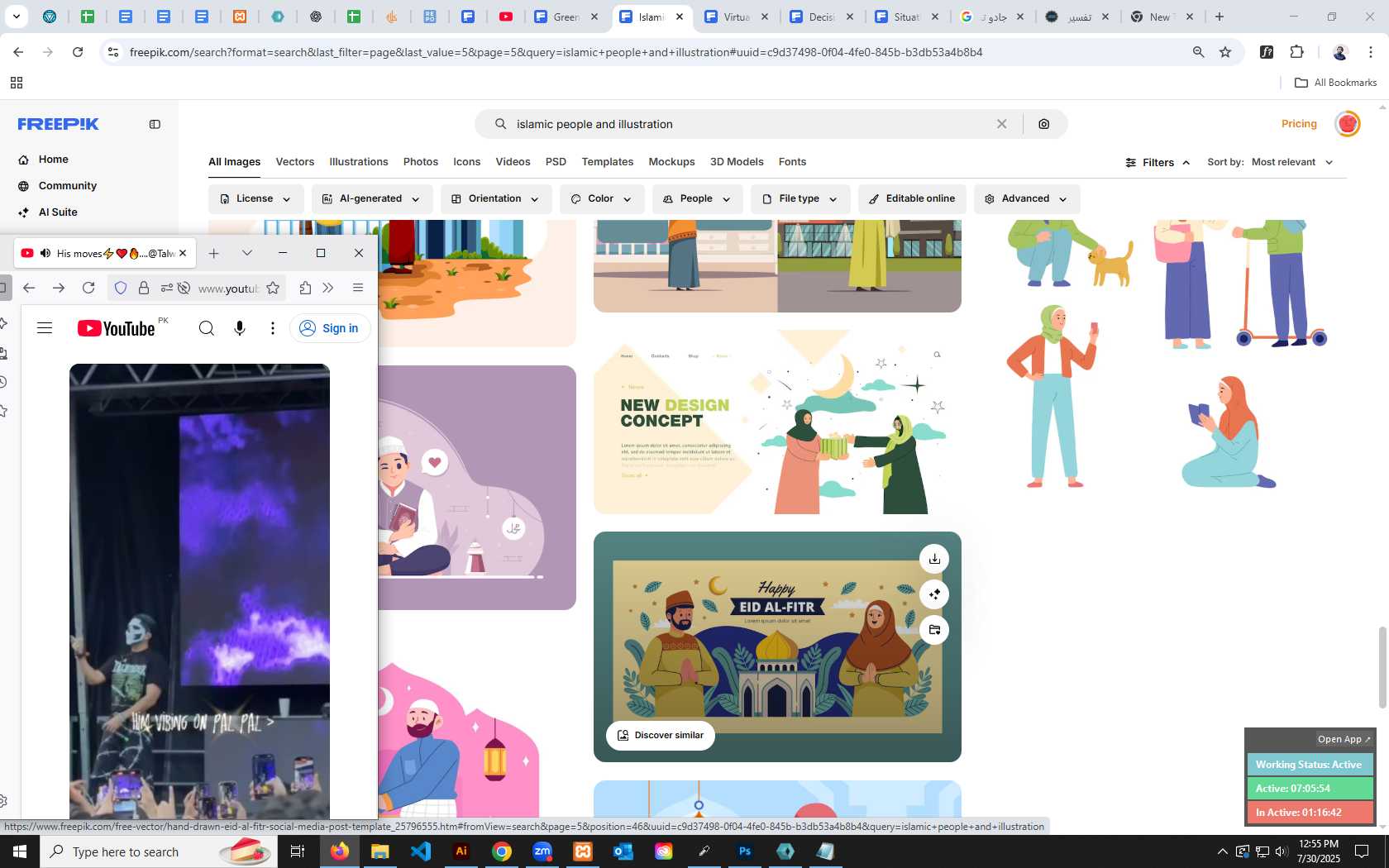
Task: Expand the AI-generated filter dropdown
Action: (x=371, y=199)
